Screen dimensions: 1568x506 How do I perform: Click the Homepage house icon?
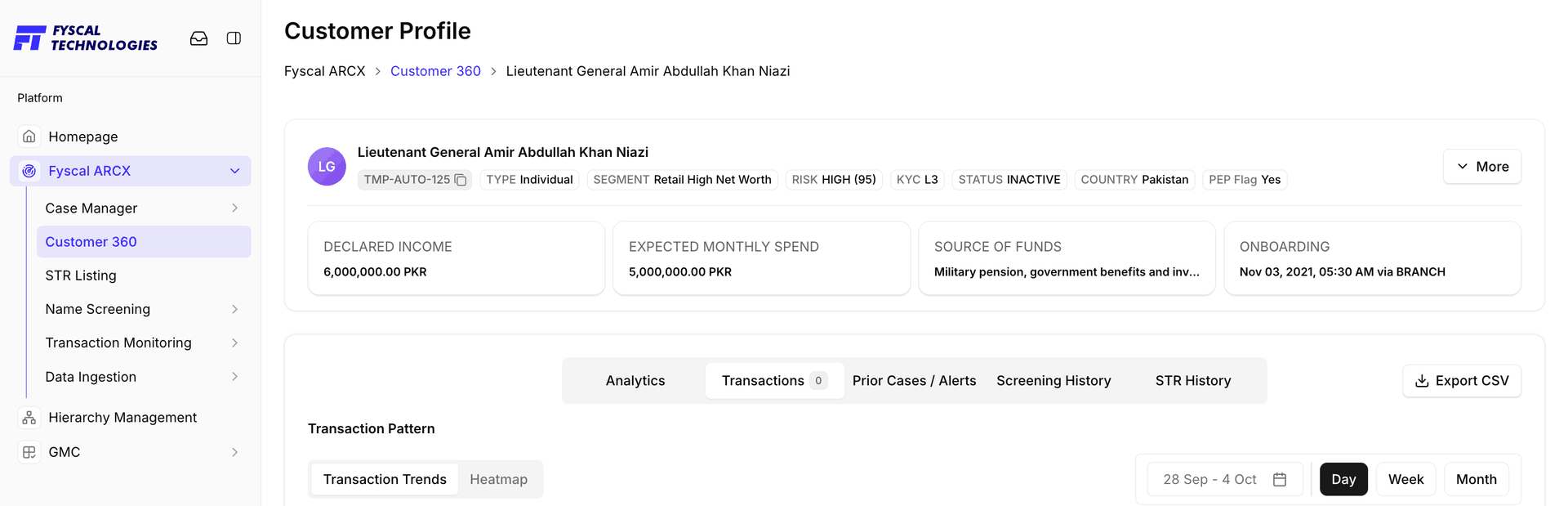click(29, 137)
